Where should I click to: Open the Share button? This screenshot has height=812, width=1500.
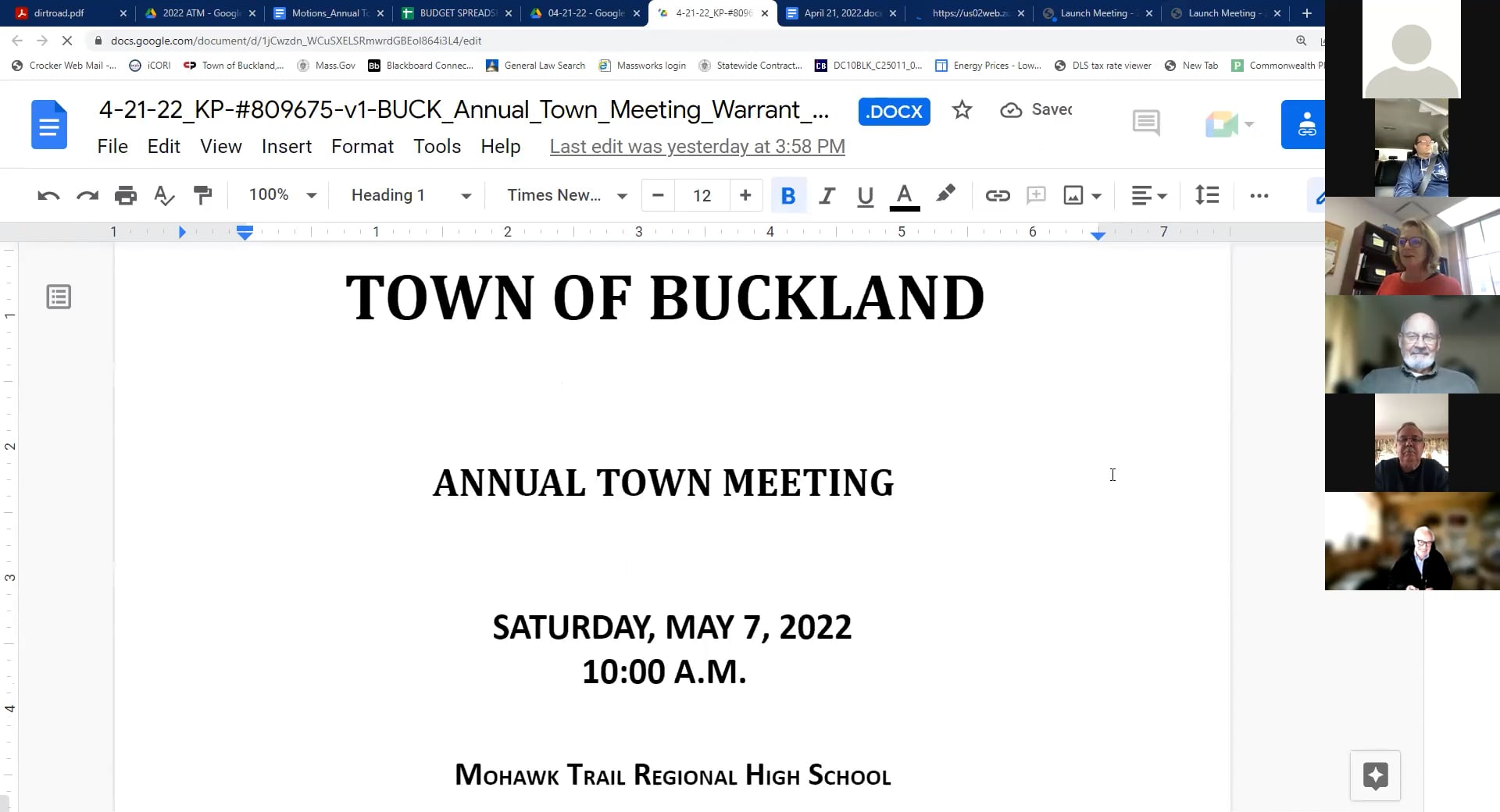(x=1303, y=124)
